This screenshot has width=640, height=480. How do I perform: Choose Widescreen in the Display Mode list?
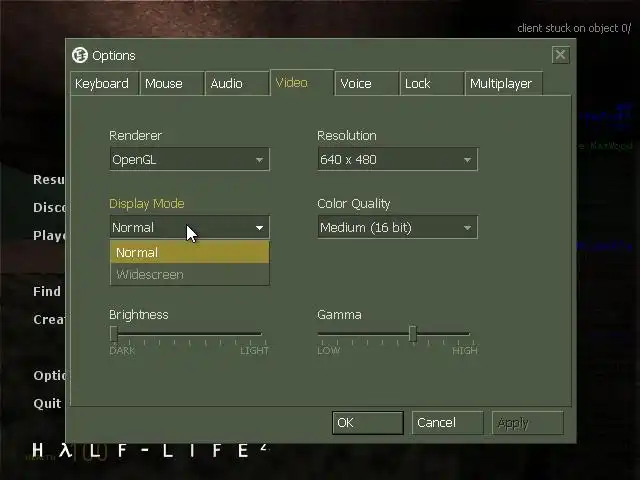pyautogui.click(x=189, y=274)
